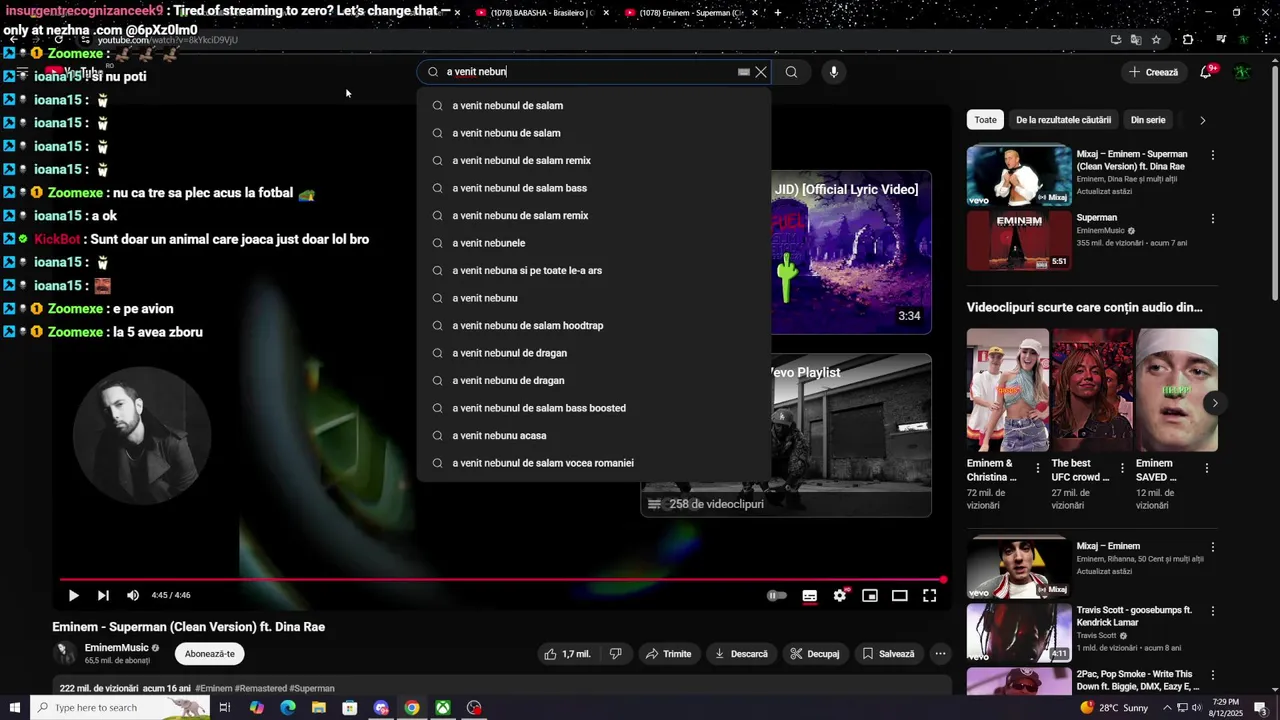Image resolution: width=1280 pixels, height=720 pixels.
Task: Open options for Mixaj – Eminem
Action: click(1213, 548)
